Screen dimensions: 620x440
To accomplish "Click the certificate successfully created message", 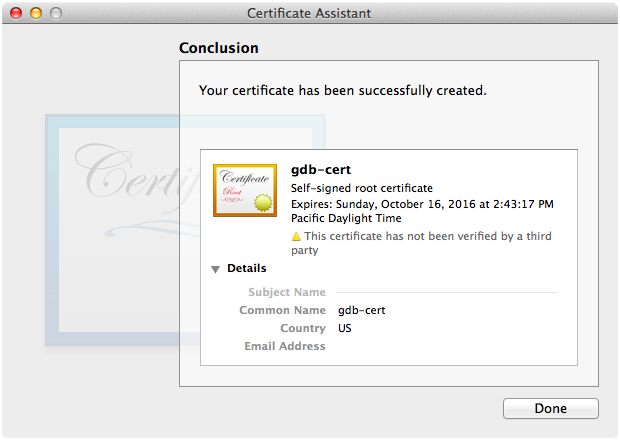I will [x=342, y=90].
